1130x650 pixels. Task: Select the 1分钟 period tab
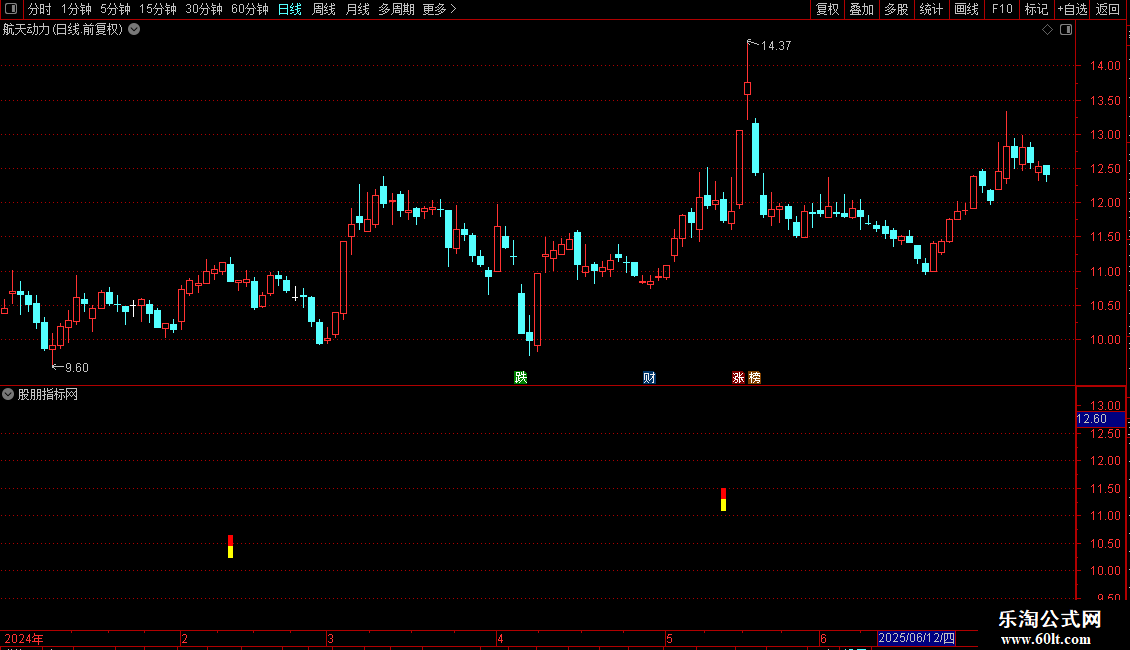coord(76,9)
